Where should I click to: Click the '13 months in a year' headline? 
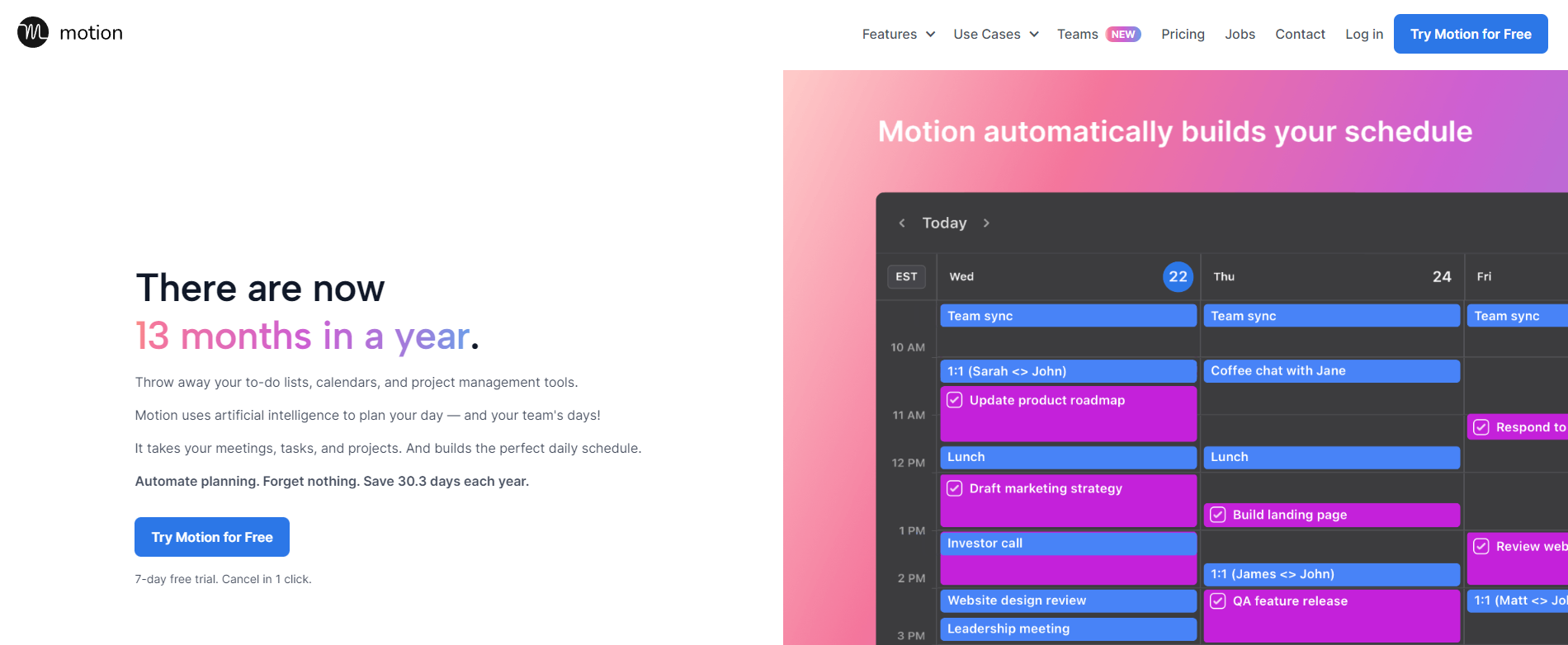[x=304, y=337]
